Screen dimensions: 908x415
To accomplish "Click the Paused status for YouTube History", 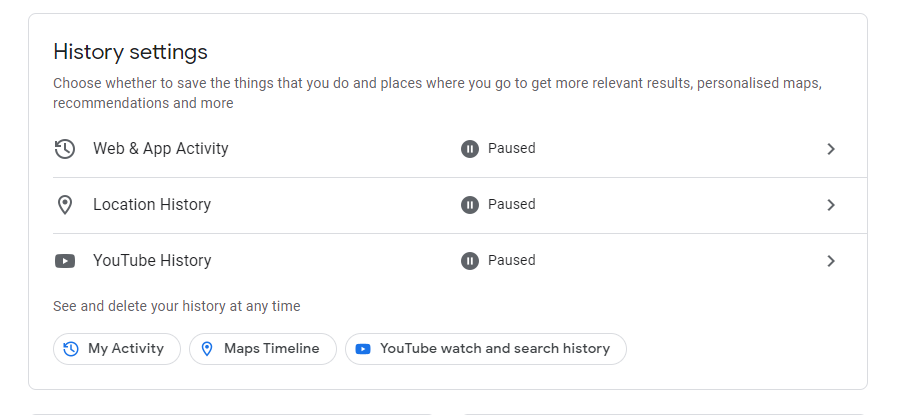I will tap(511, 261).
